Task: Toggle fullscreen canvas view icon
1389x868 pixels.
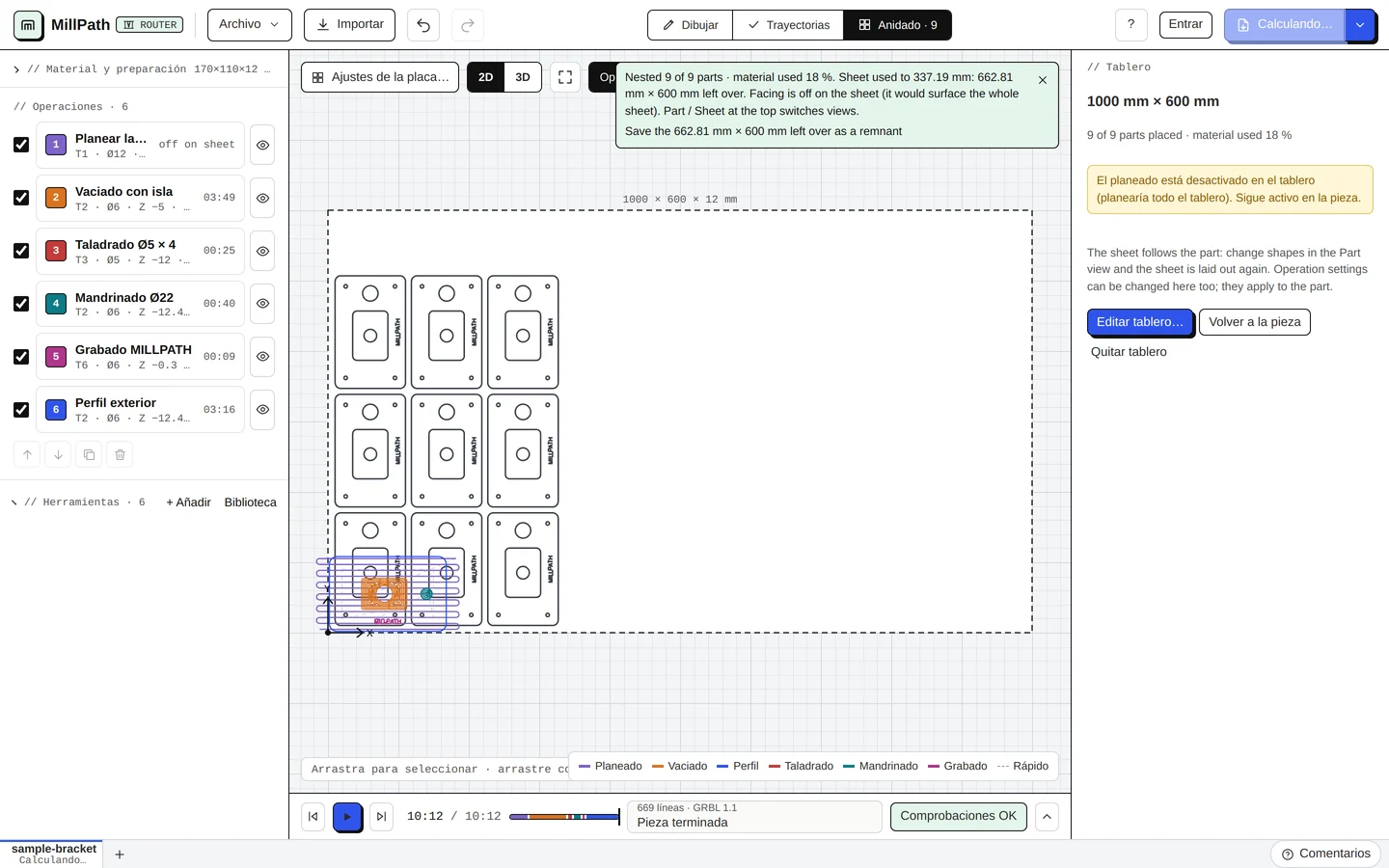Action: click(x=565, y=77)
